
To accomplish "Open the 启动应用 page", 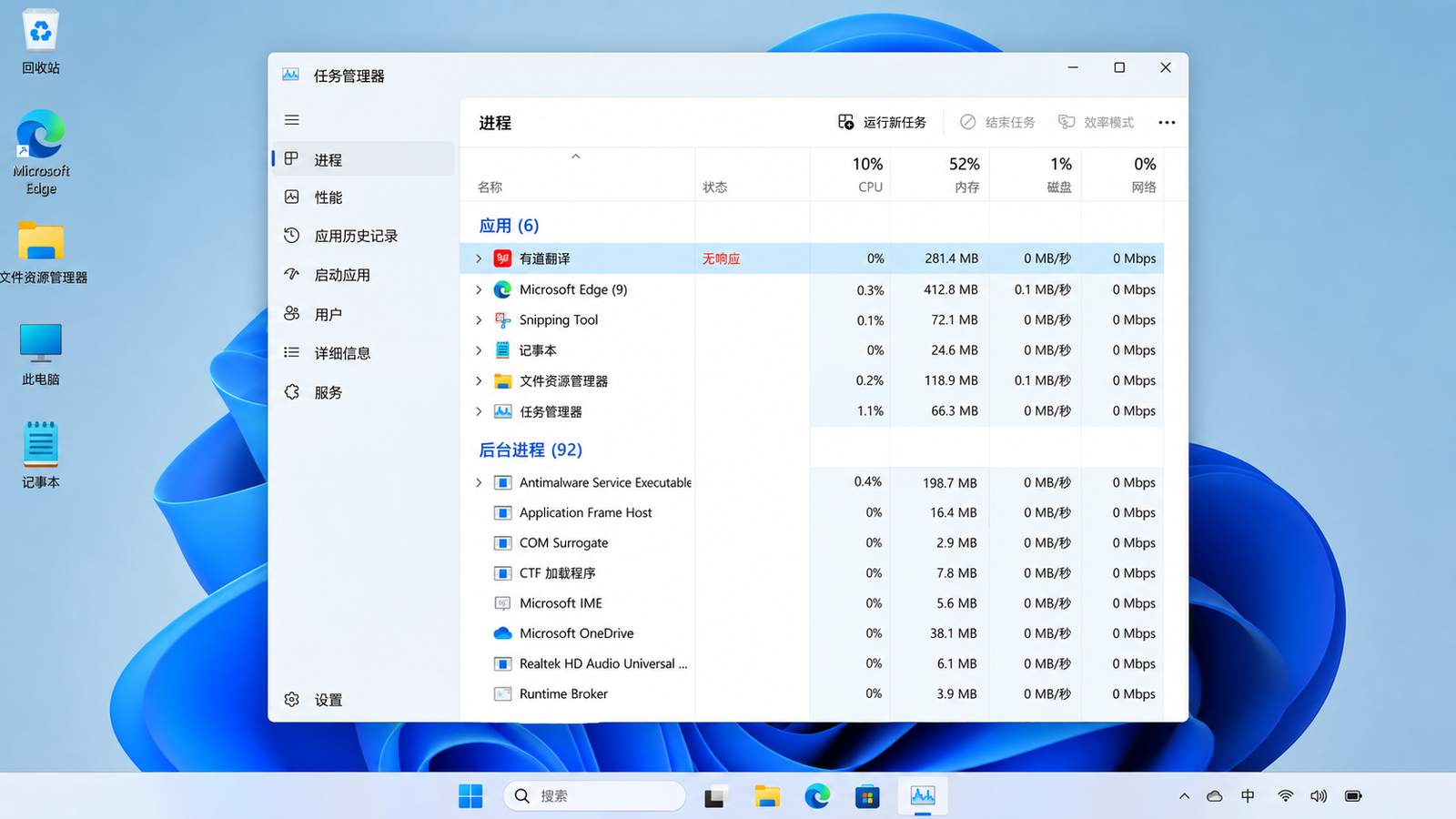I will point(363,275).
